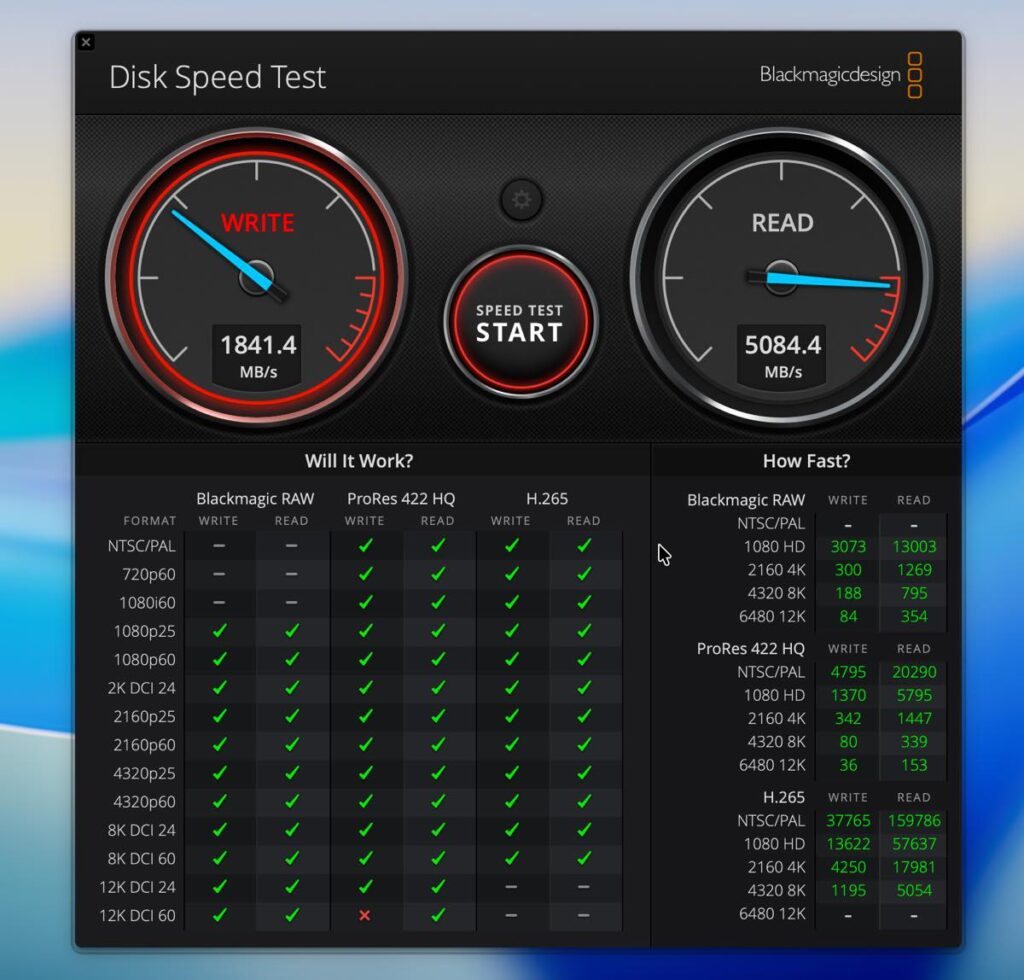Click the NTSC/PAL H.265 read checkmark
The width and height of the screenshot is (1024, 980).
coord(584,545)
